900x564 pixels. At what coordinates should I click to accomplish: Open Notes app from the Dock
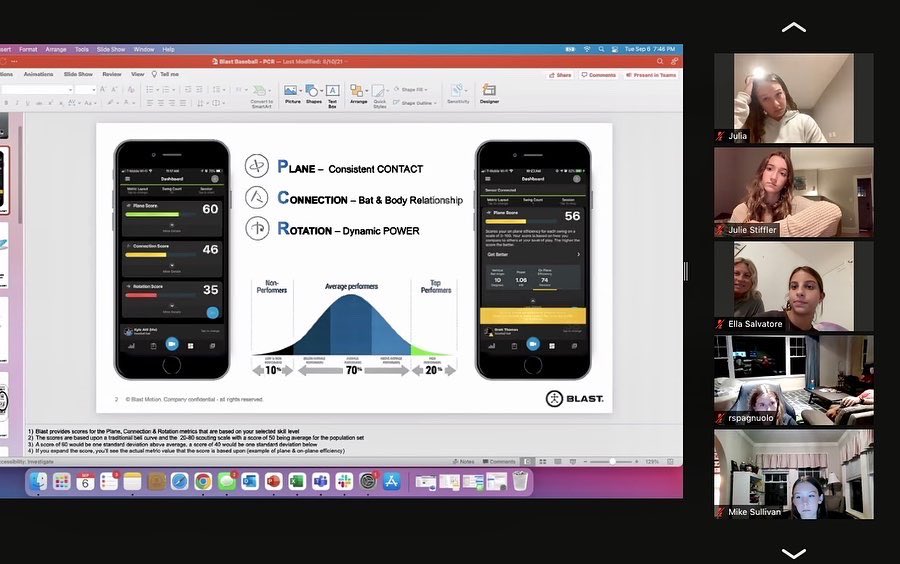(x=132, y=481)
